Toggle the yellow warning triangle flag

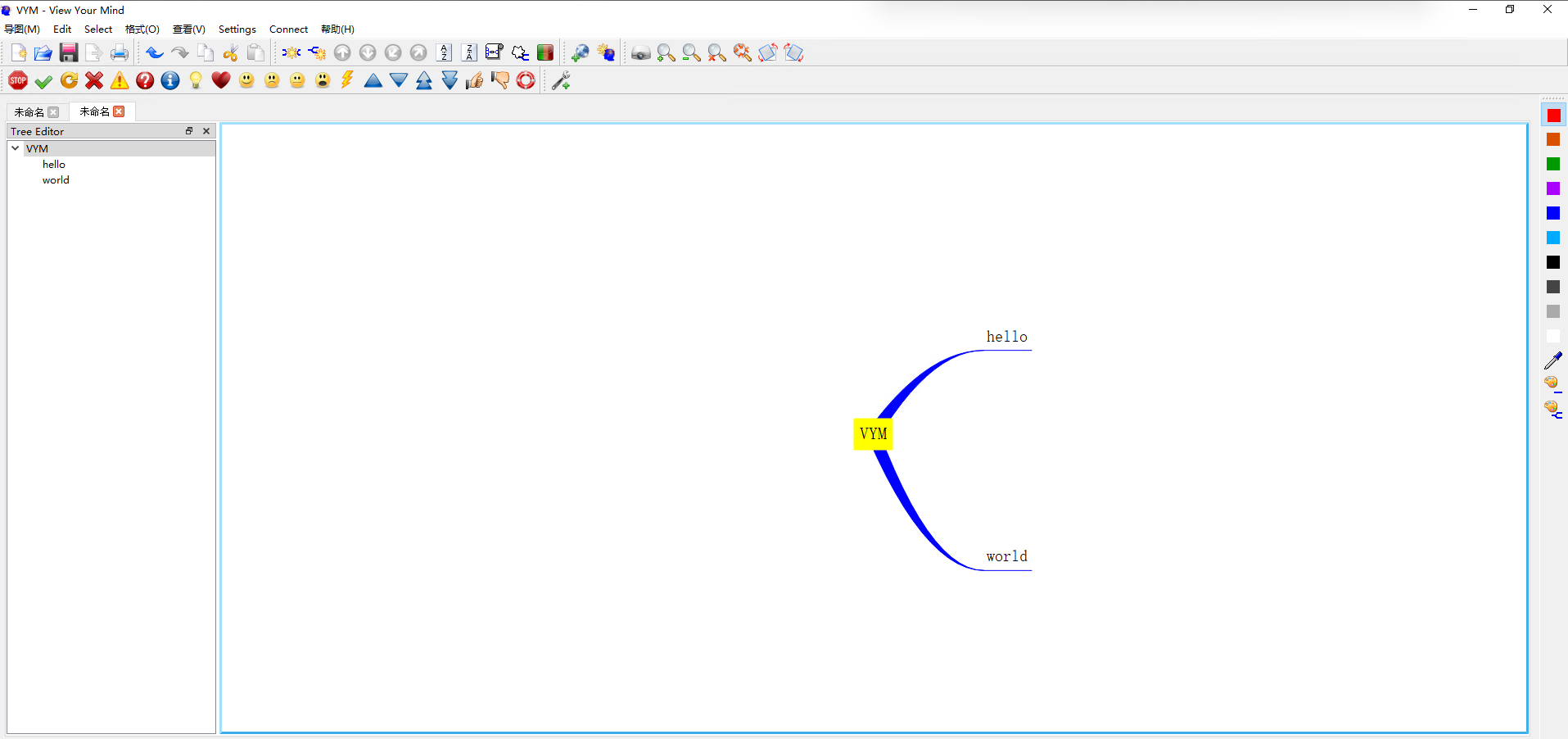(120, 80)
